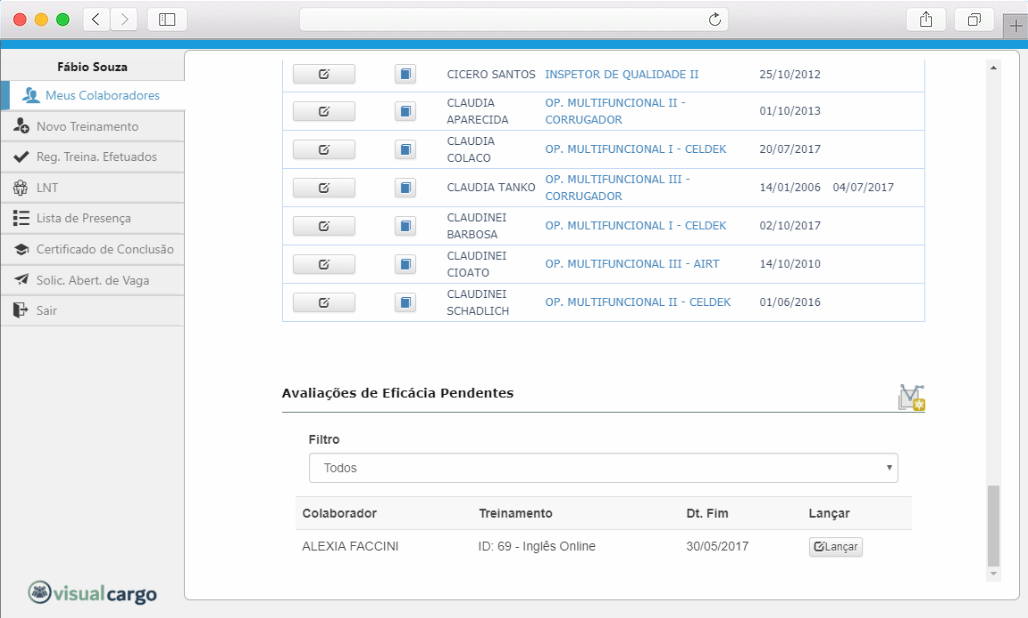This screenshot has width=1028, height=618.
Task: Select the Novo Treinamento sidebar icon
Action: [x=21, y=126]
